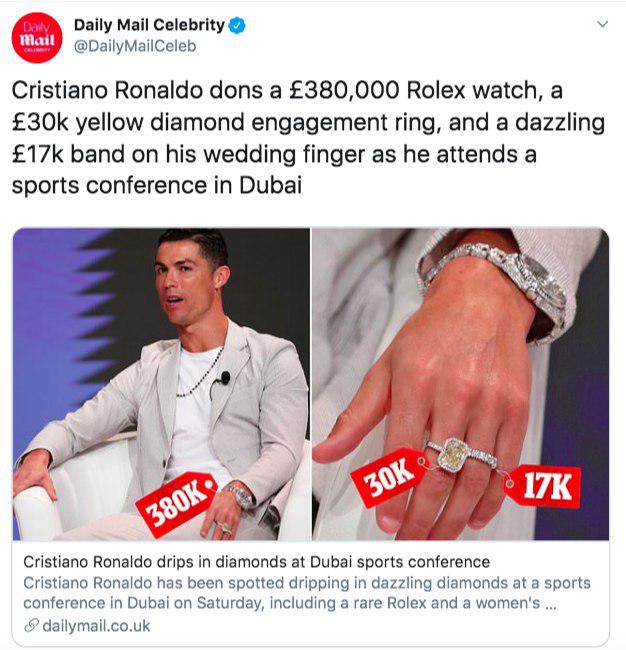Click the grey article preview description

click(307, 593)
